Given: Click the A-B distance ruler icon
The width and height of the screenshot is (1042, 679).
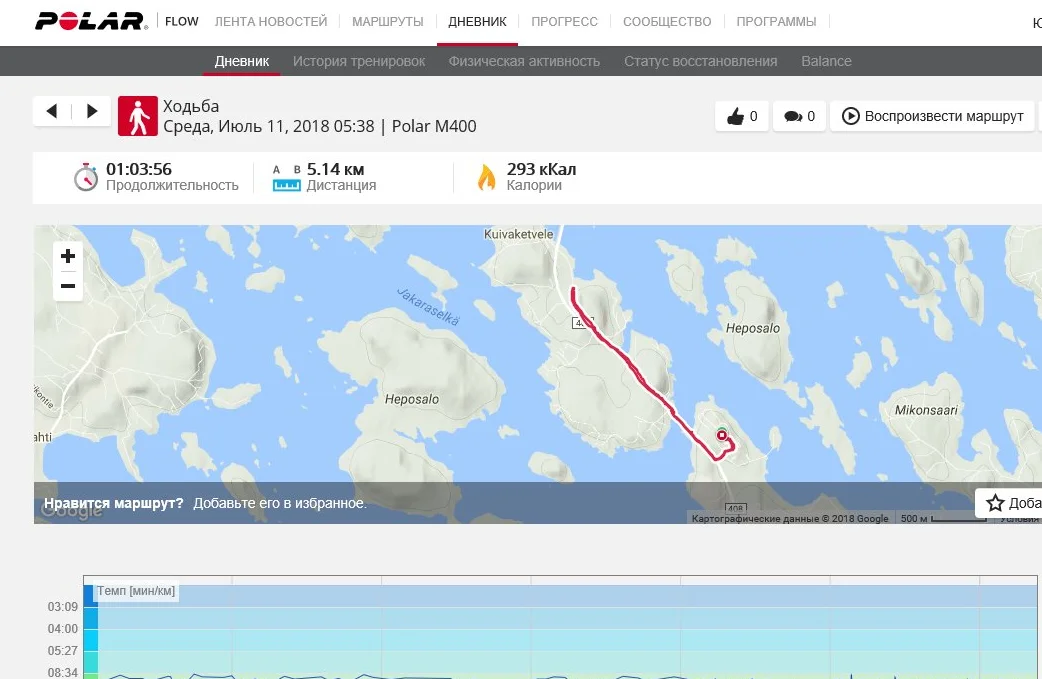Looking at the screenshot, I should click(286, 178).
